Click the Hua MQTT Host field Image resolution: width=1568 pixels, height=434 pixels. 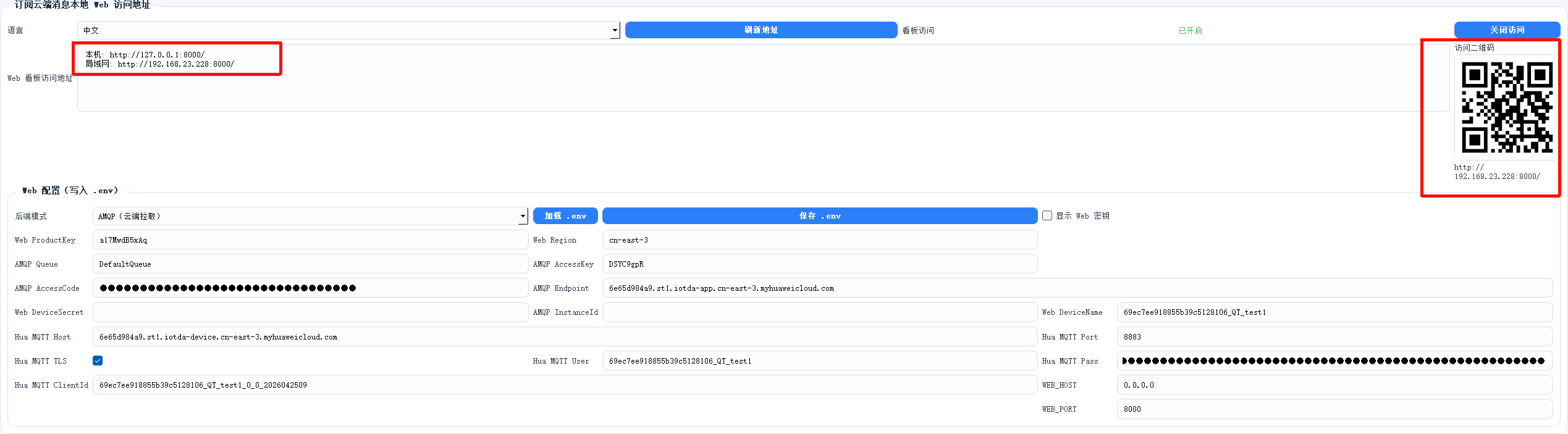pos(565,337)
